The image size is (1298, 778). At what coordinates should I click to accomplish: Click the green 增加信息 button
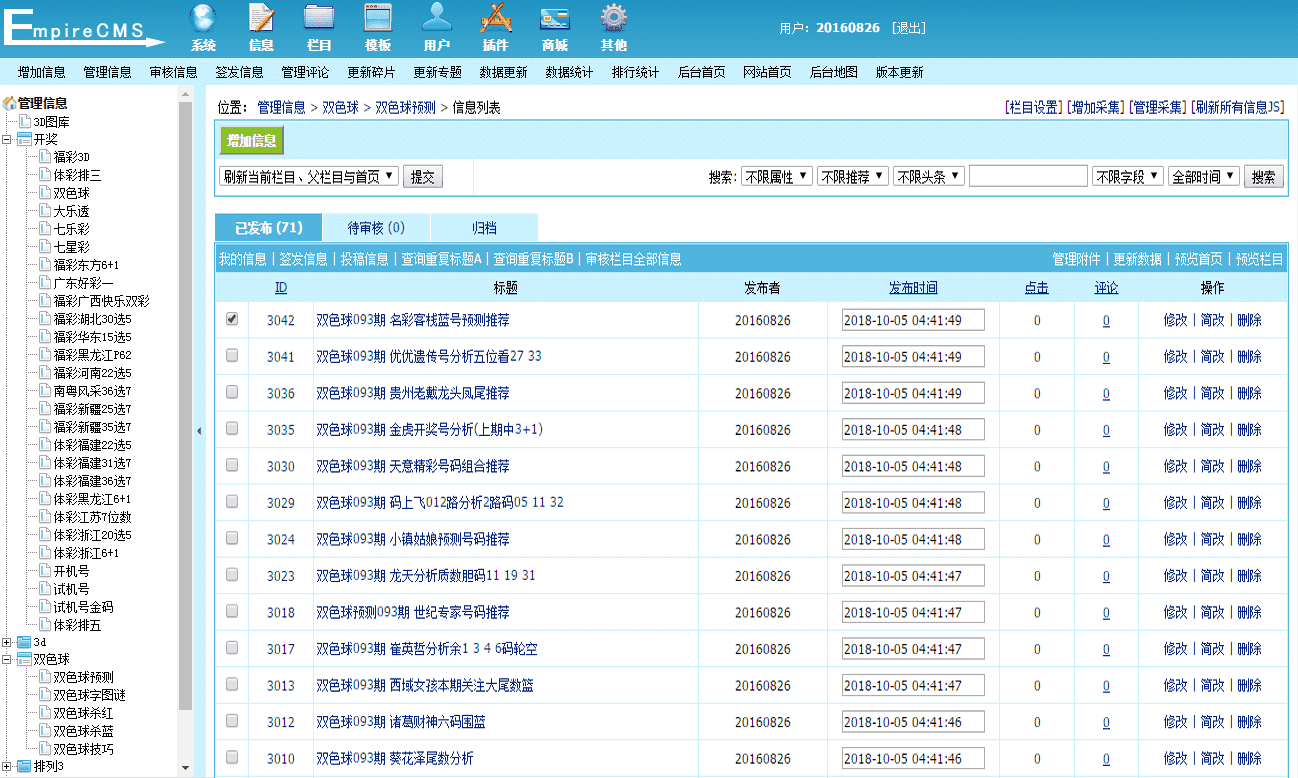[x=251, y=140]
